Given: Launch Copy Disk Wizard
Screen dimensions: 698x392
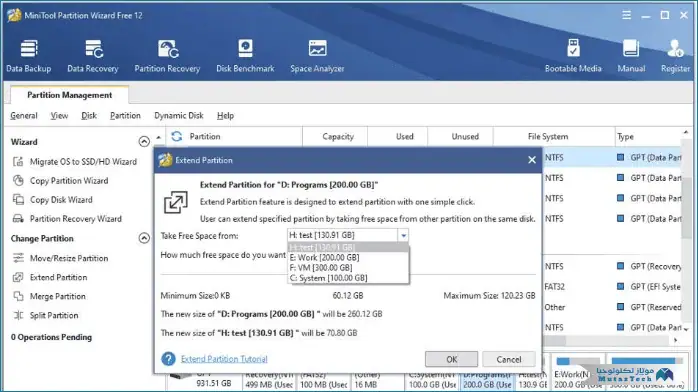Looking at the screenshot, I should (x=53, y=200).
